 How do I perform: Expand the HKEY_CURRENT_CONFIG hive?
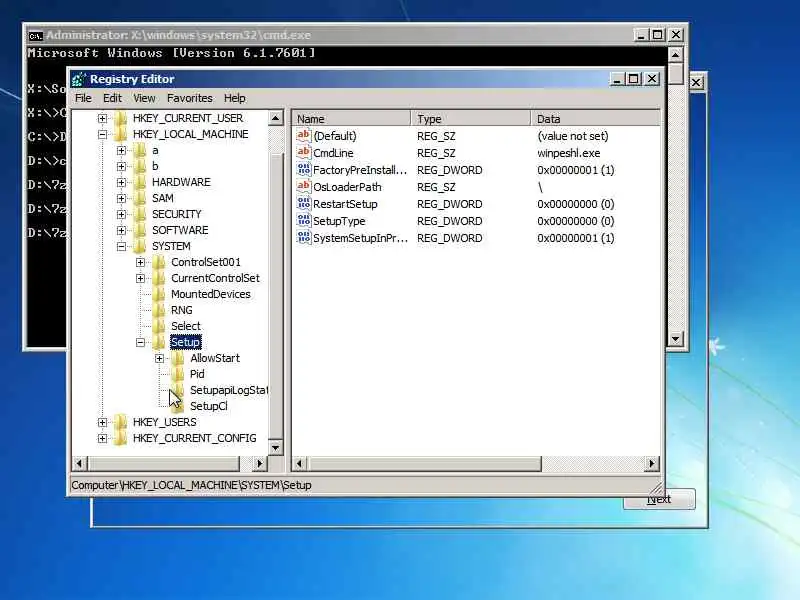103,438
